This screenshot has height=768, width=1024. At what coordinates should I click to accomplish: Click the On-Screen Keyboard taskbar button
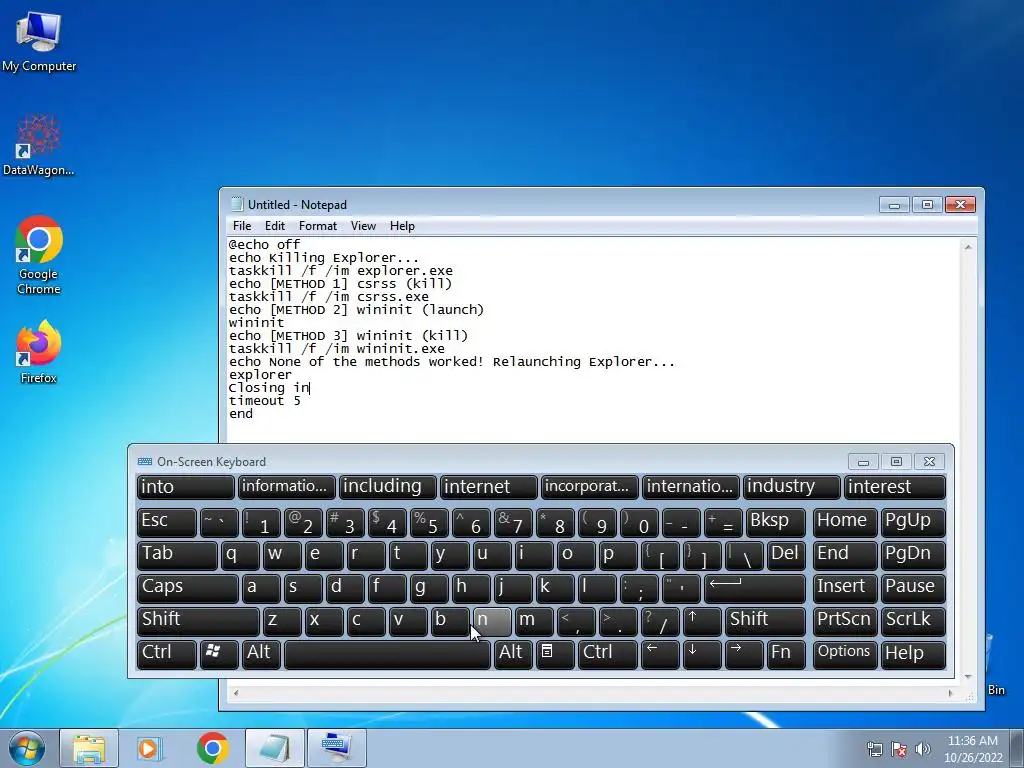point(336,748)
